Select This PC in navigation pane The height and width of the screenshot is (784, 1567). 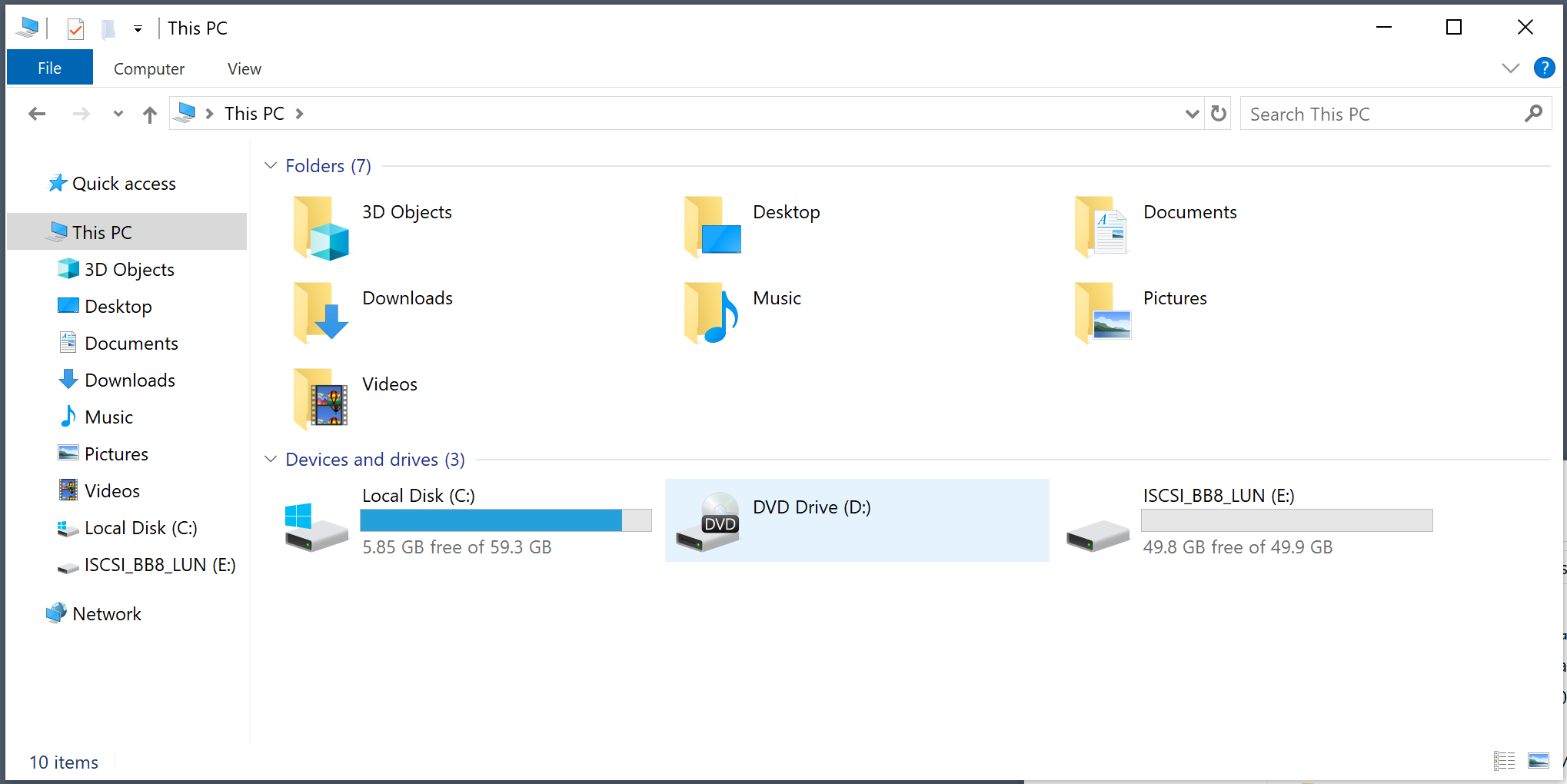click(127, 232)
